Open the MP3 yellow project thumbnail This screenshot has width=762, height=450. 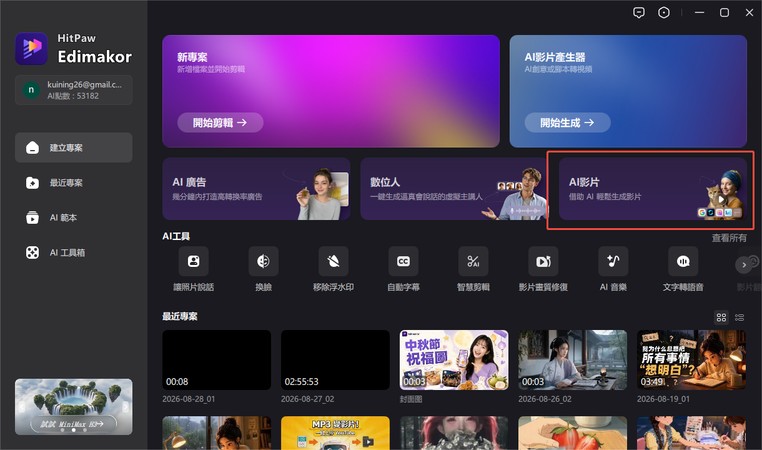click(335, 433)
